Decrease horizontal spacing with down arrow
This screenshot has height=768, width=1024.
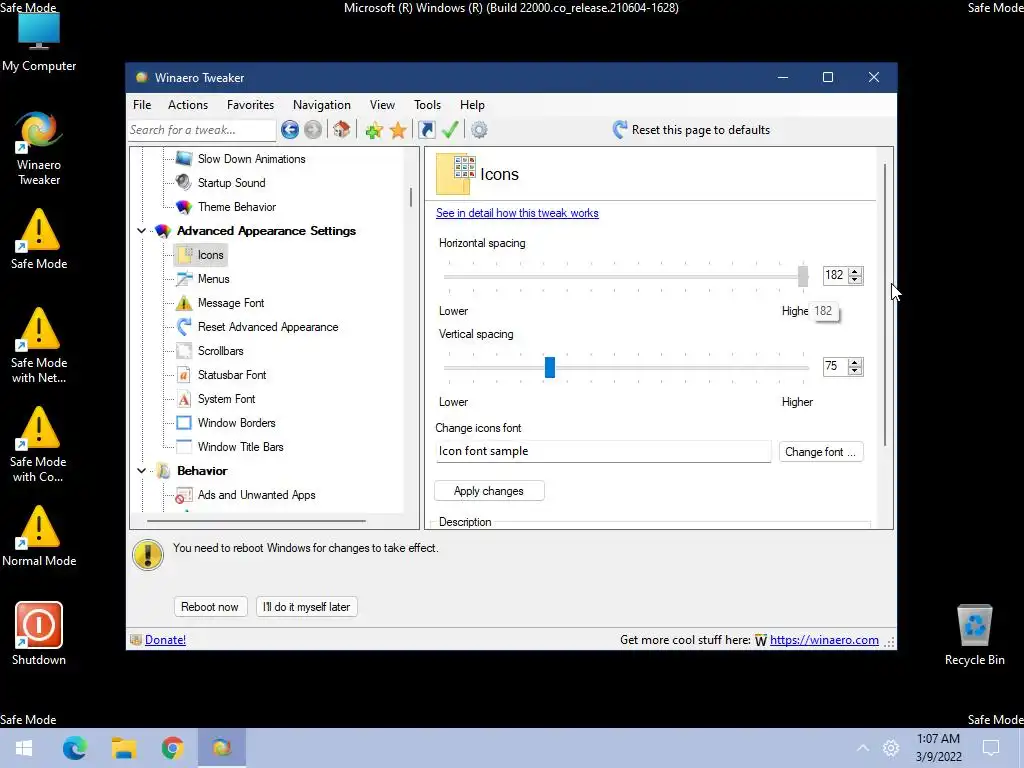(x=855, y=280)
